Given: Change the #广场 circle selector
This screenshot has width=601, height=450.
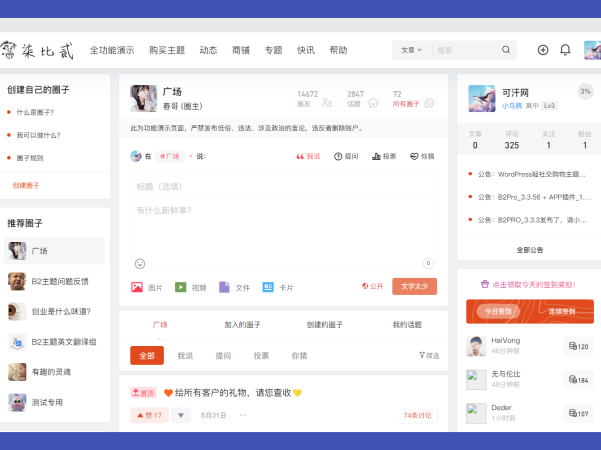Looking at the screenshot, I should (169, 156).
